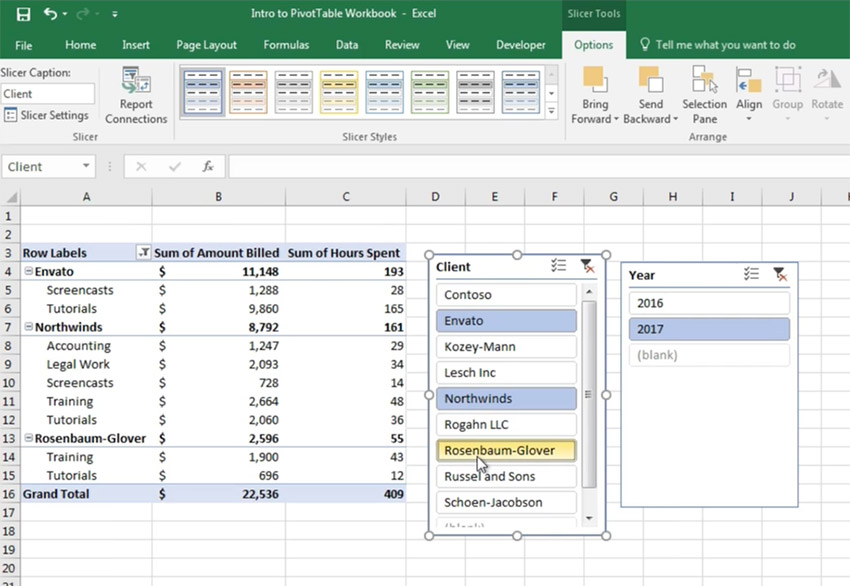Image resolution: width=850 pixels, height=586 pixels.
Task: Apply the last blue slicer style in gallery
Action: click(x=520, y=92)
